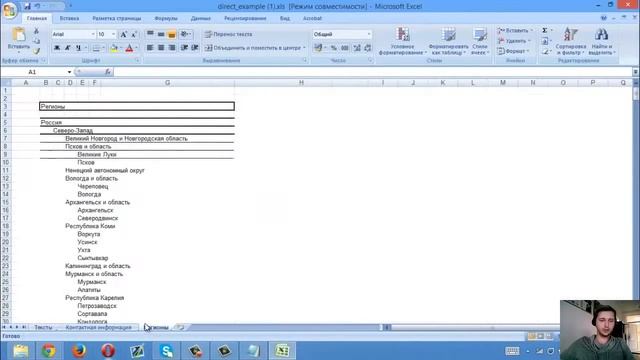Click the Cut scissors icon

coord(36,31)
